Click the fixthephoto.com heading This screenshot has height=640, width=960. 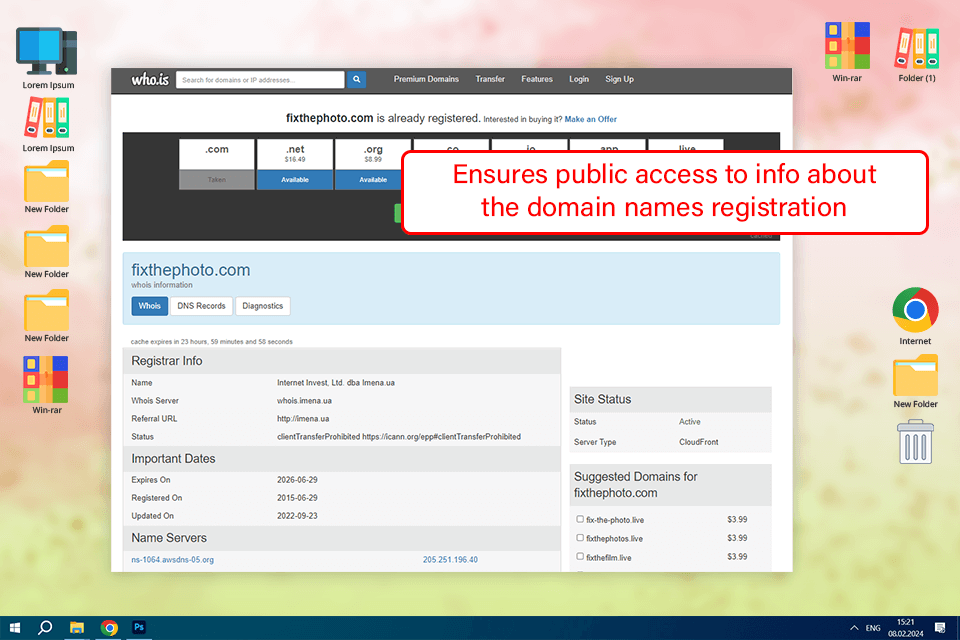click(190, 270)
